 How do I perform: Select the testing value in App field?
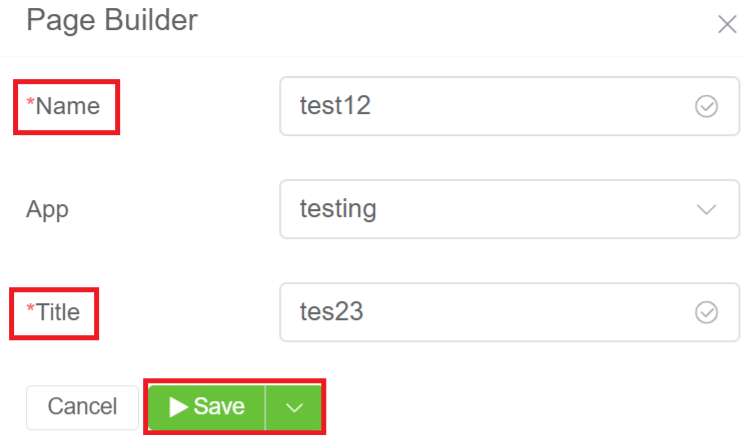[x=338, y=210]
